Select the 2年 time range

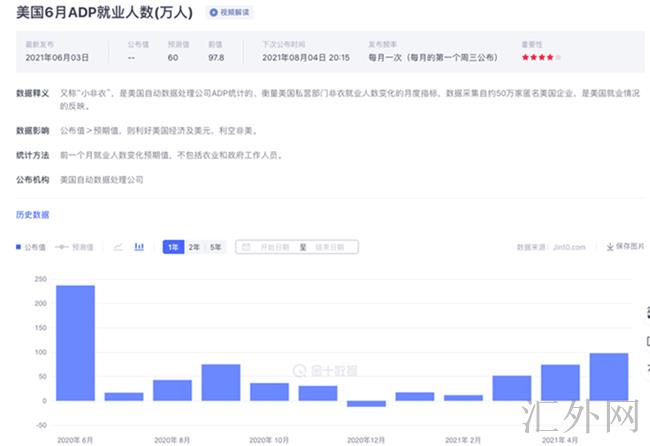point(194,247)
